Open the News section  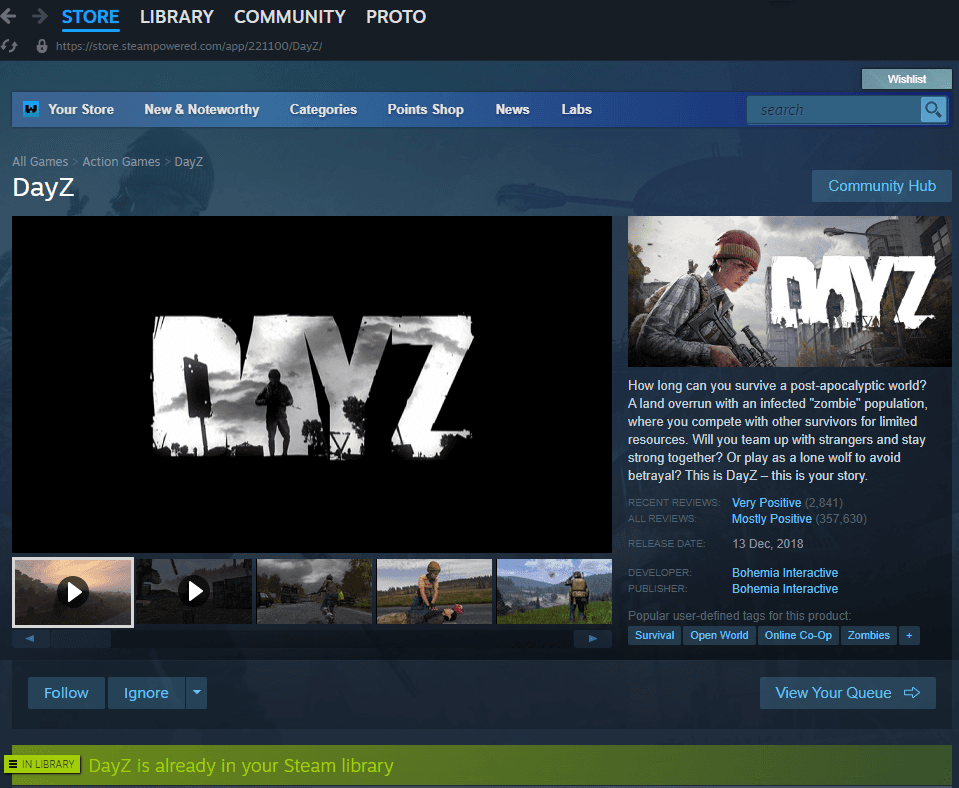[x=513, y=110]
